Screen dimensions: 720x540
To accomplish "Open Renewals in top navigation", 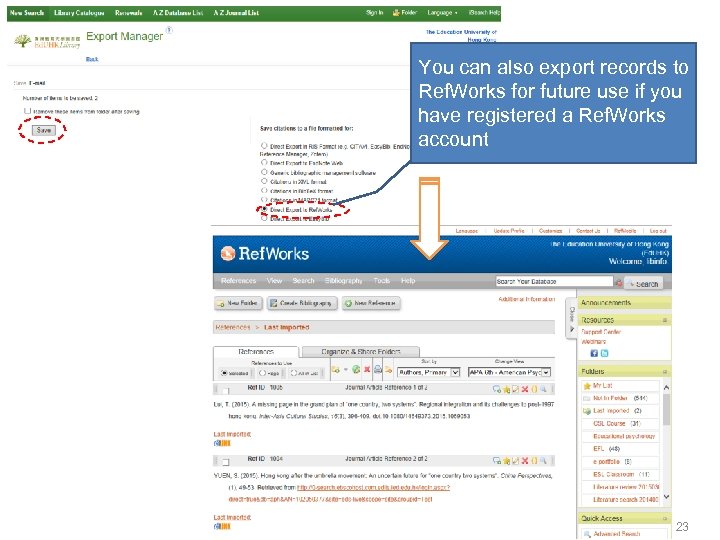I will pyautogui.click(x=129, y=13).
